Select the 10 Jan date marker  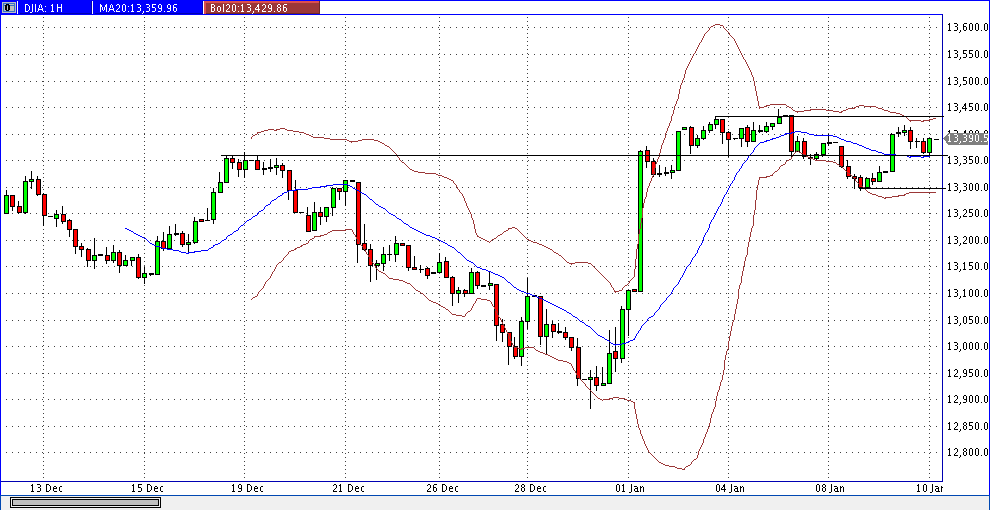pyautogui.click(x=929, y=488)
